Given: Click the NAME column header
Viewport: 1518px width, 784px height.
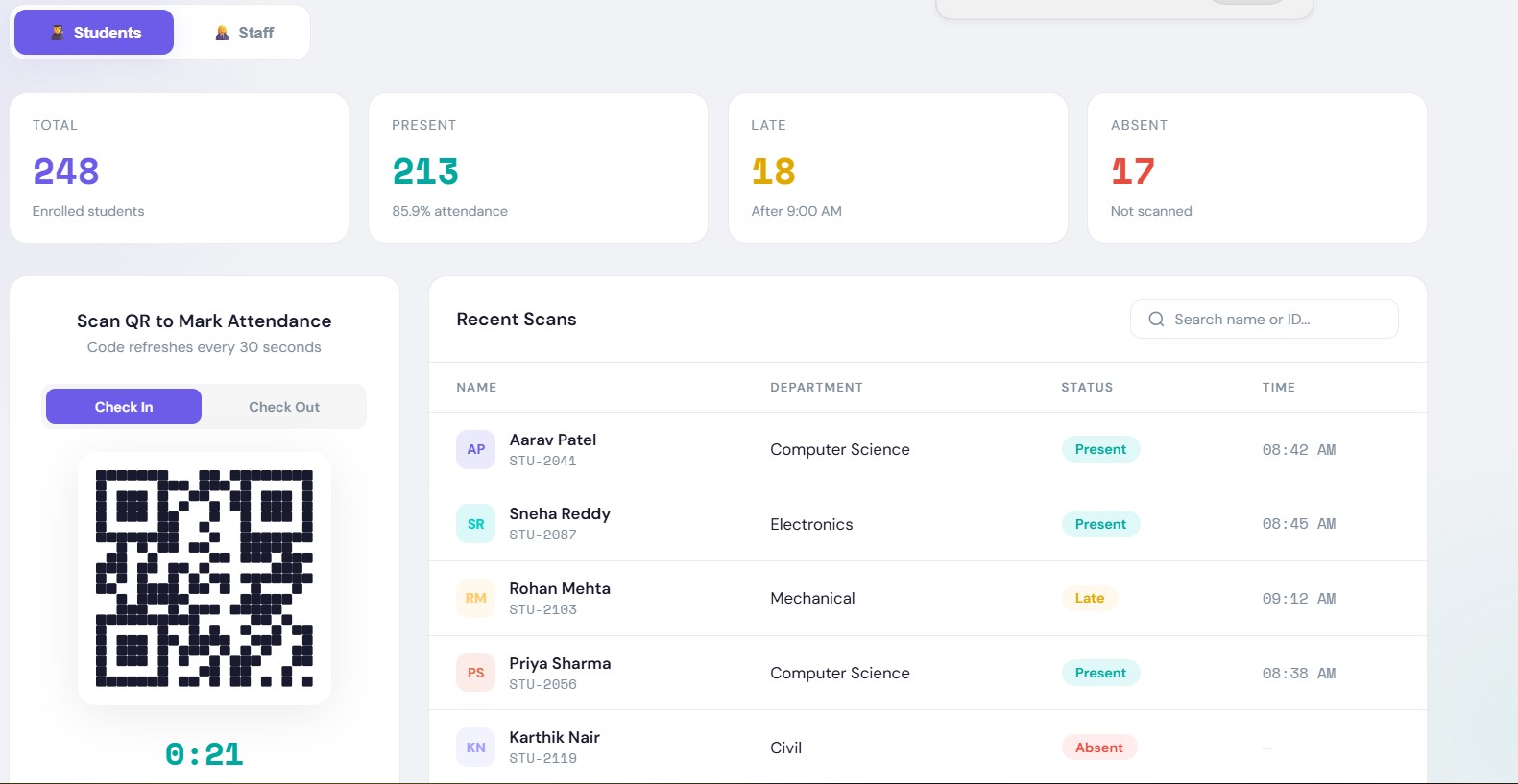Looking at the screenshot, I should point(476,387).
